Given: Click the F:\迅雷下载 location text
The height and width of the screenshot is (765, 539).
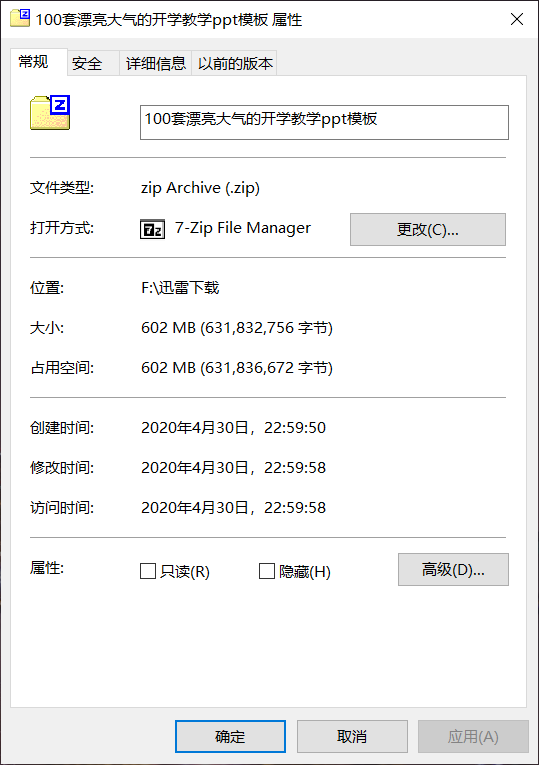Looking at the screenshot, I should click(180, 287).
